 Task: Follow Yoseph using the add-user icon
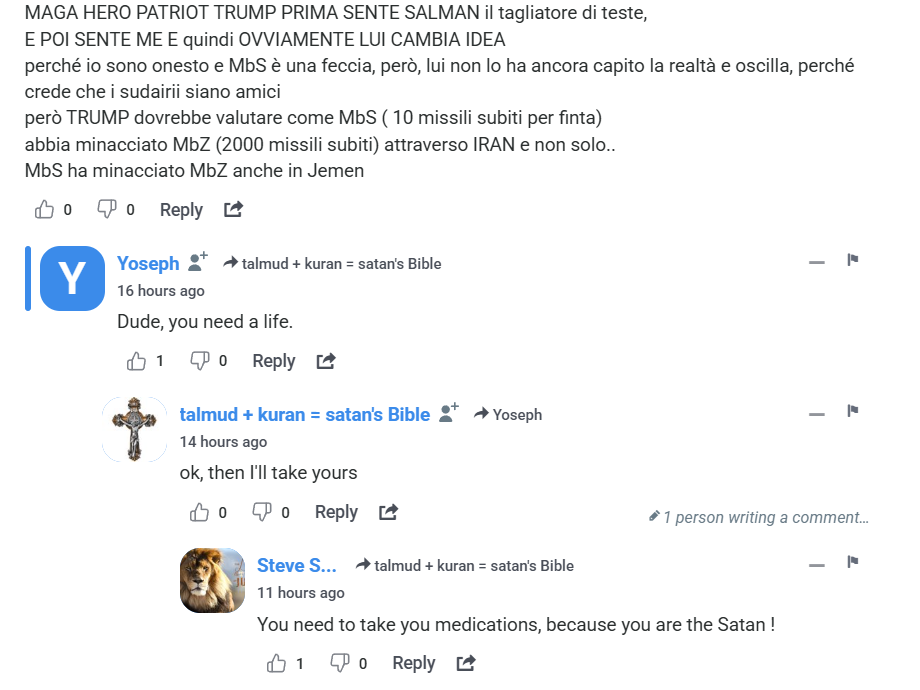pos(198,262)
